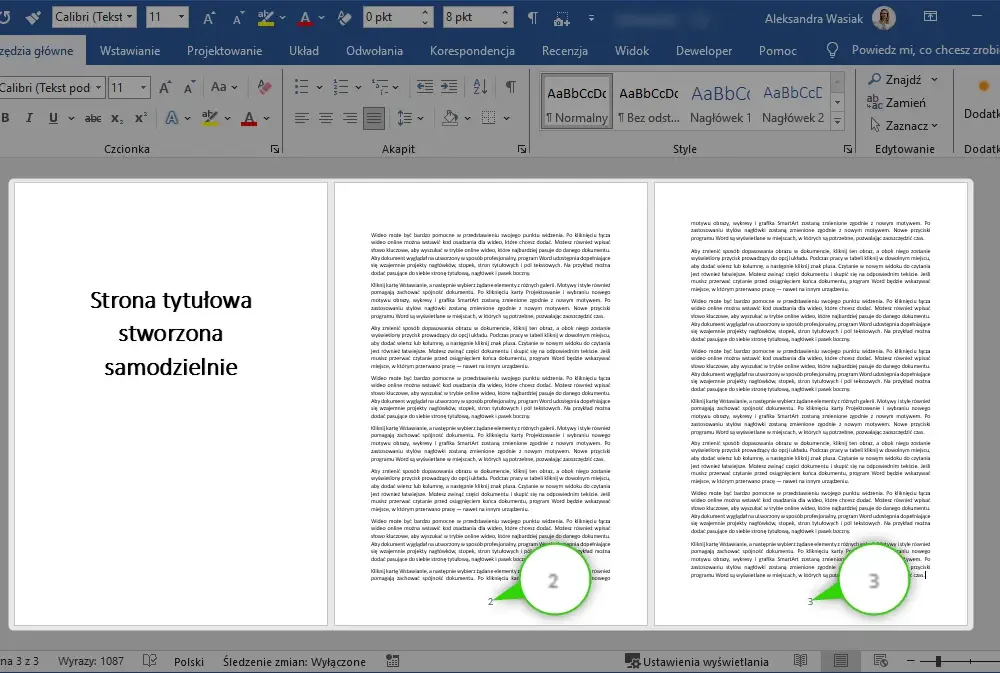The width and height of the screenshot is (1000, 673).
Task: Open Style pane launcher icon
Action: pos(848,149)
